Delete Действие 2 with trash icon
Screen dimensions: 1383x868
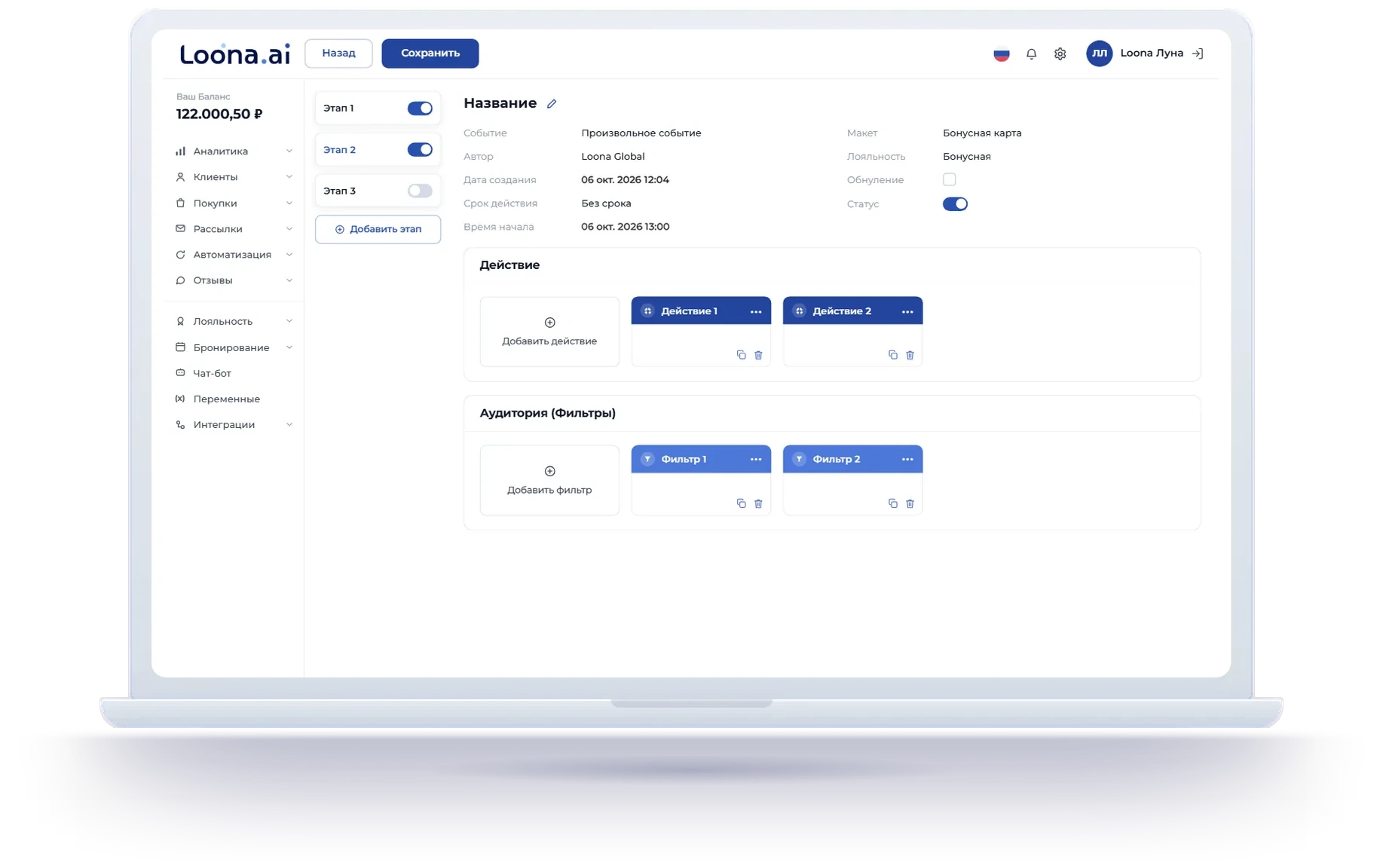click(910, 355)
